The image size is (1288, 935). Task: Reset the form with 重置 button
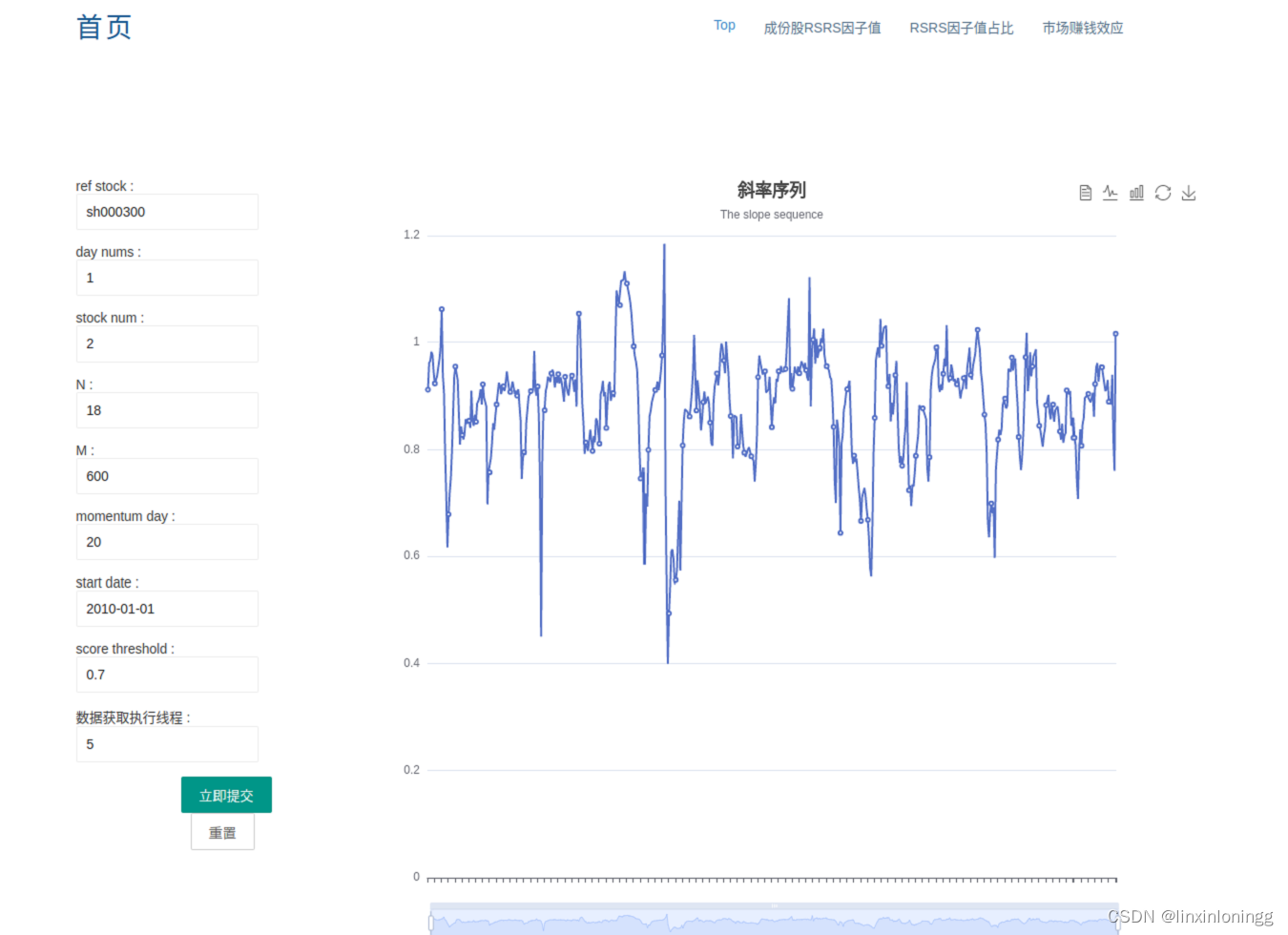click(x=222, y=832)
